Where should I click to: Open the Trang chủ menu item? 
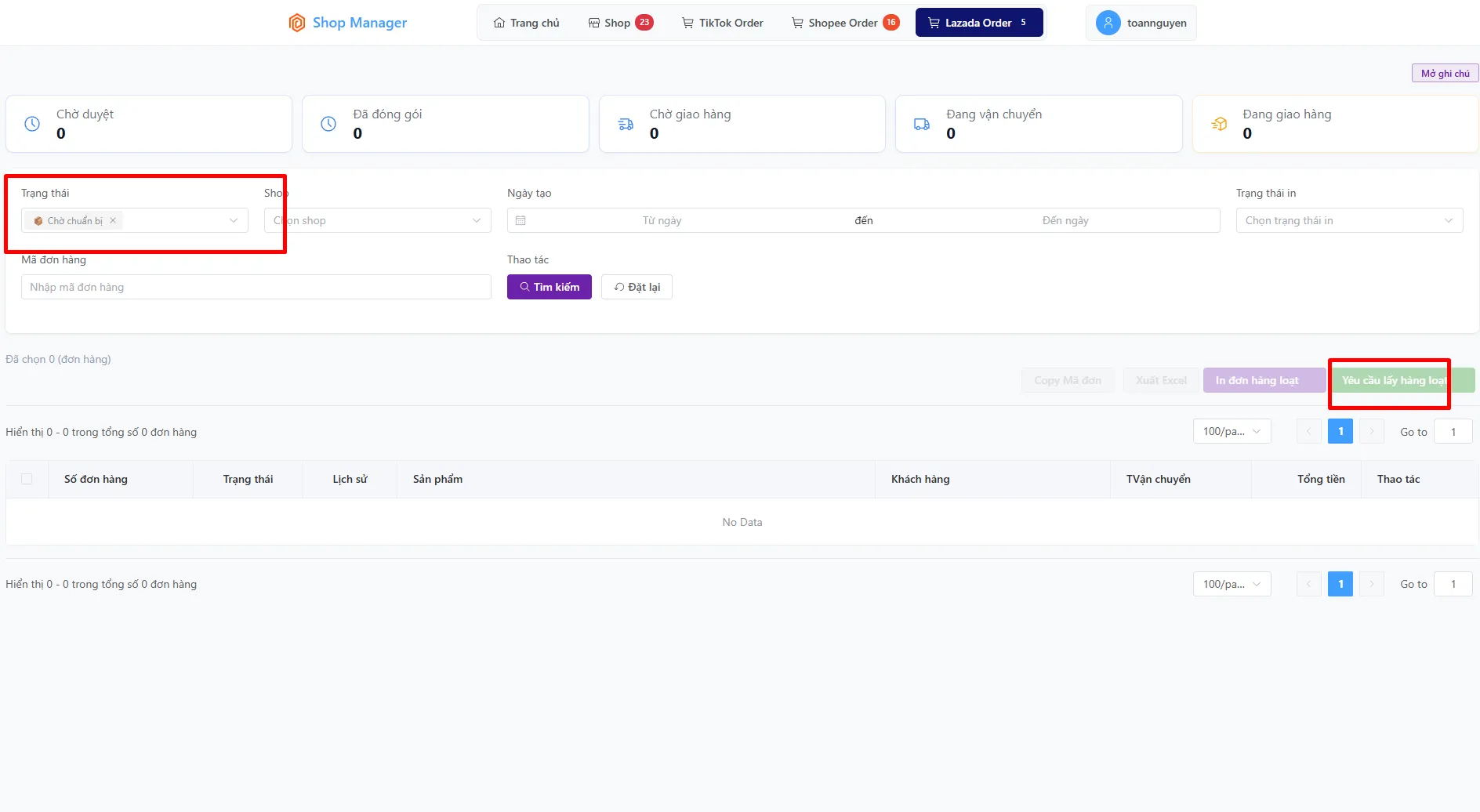(x=526, y=23)
